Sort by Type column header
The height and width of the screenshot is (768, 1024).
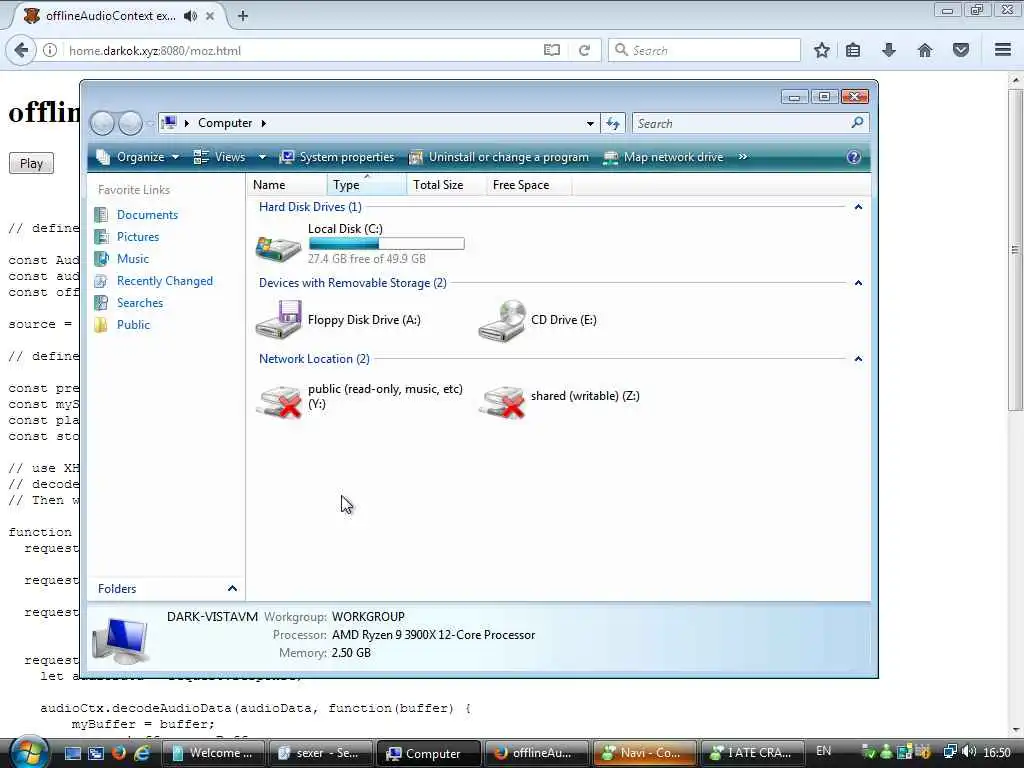point(366,185)
